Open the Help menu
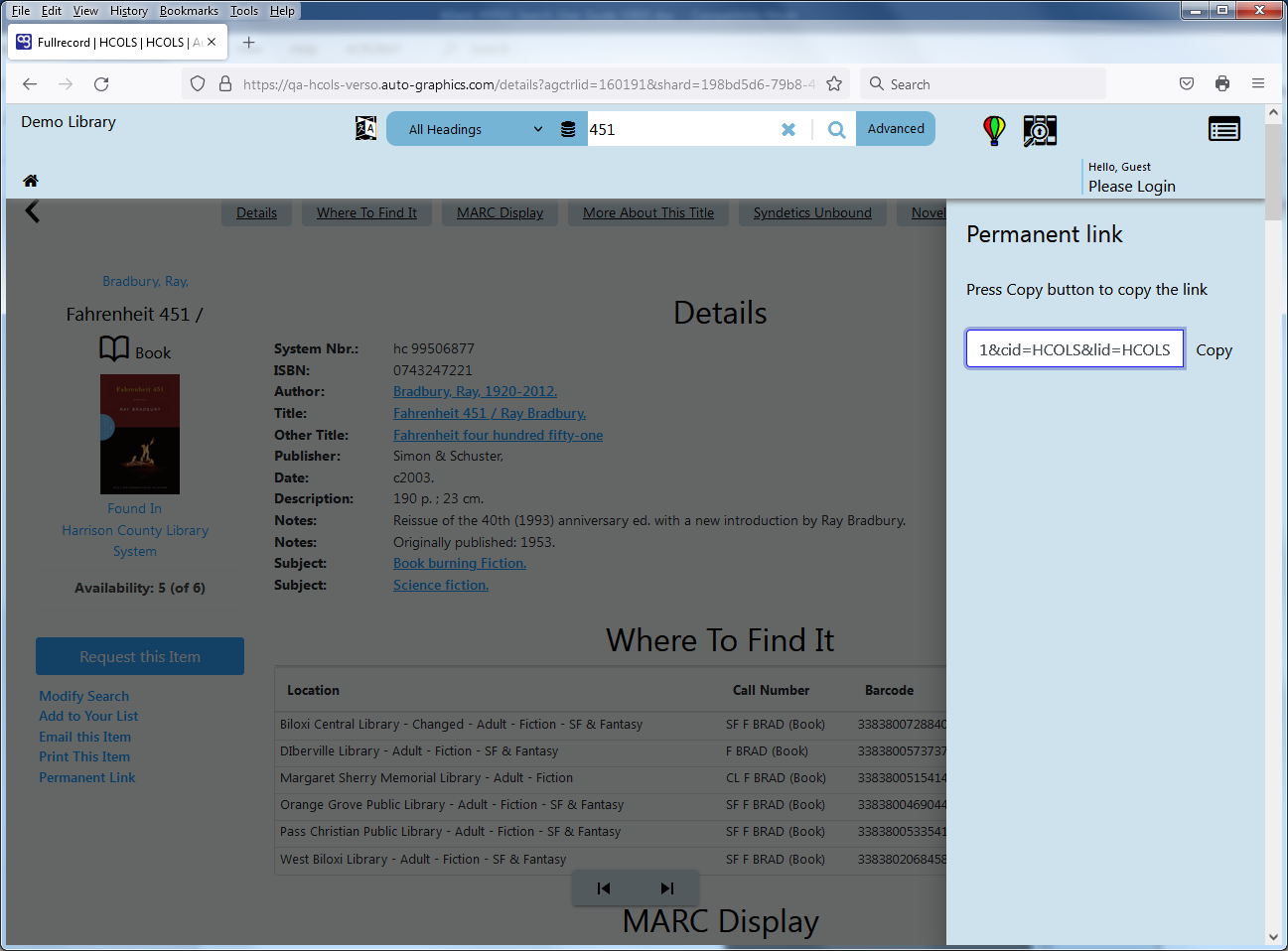 pos(282,11)
